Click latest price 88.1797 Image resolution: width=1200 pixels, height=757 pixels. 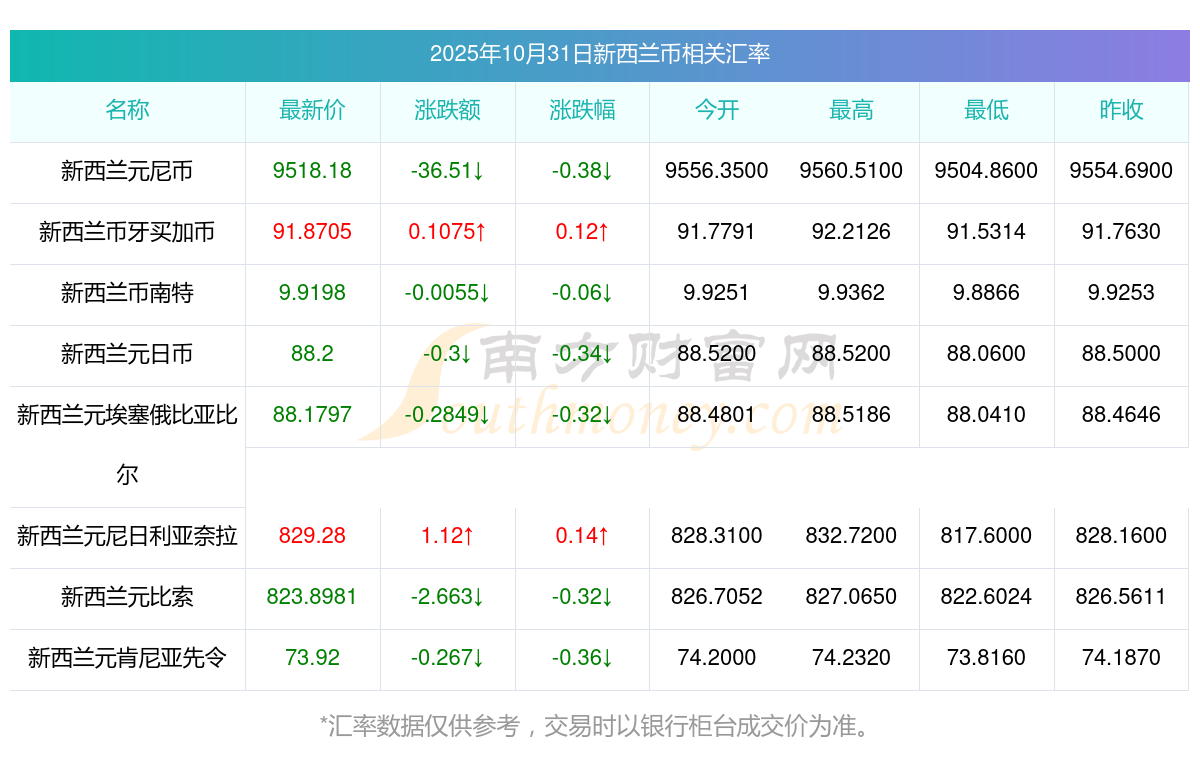[x=312, y=415]
